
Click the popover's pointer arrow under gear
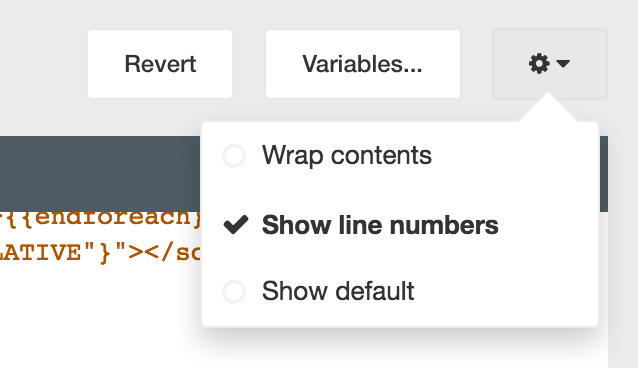tap(548, 107)
